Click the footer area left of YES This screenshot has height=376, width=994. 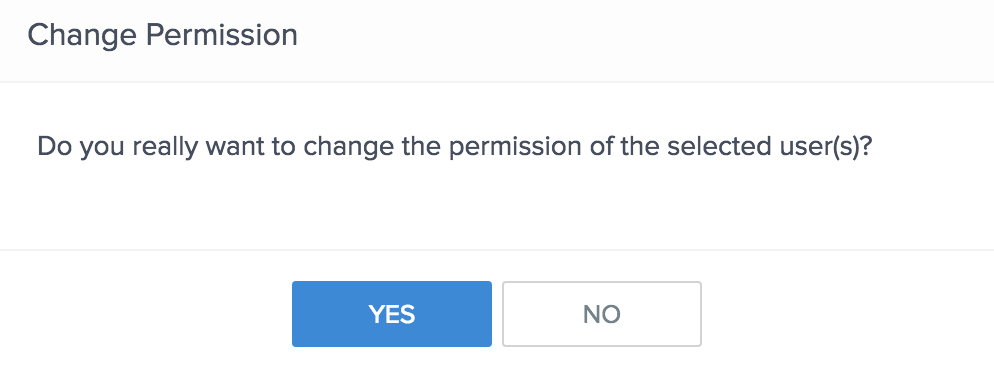coord(146,314)
